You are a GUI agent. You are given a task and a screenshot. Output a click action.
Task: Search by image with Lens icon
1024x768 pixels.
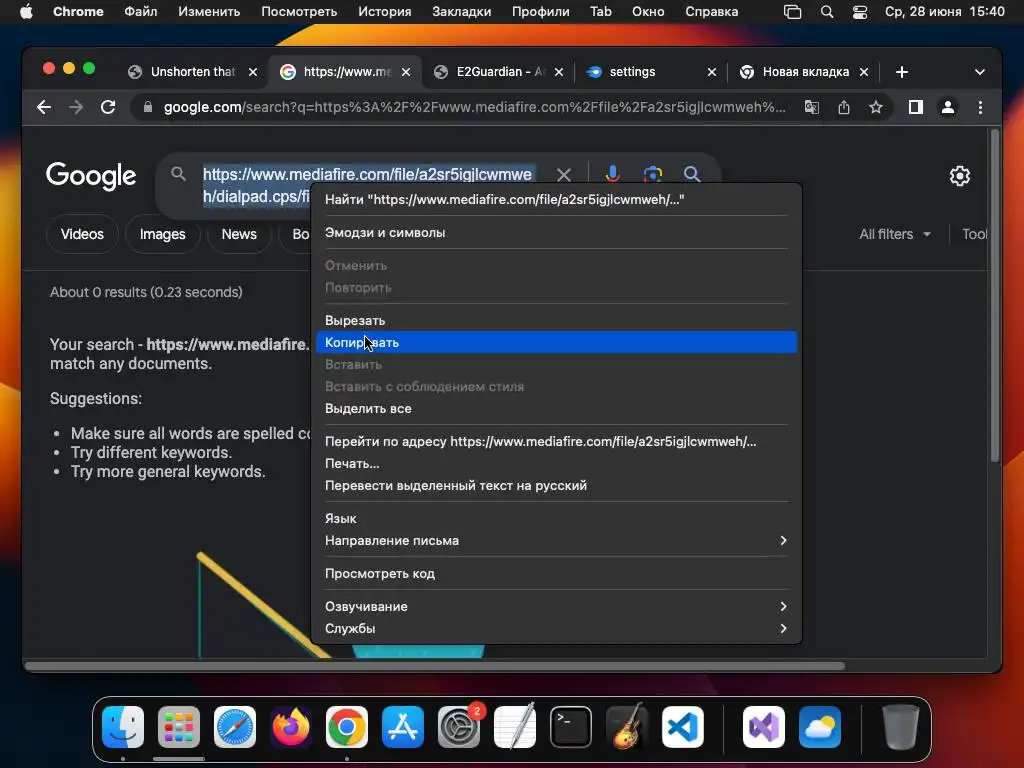pyautogui.click(x=652, y=174)
